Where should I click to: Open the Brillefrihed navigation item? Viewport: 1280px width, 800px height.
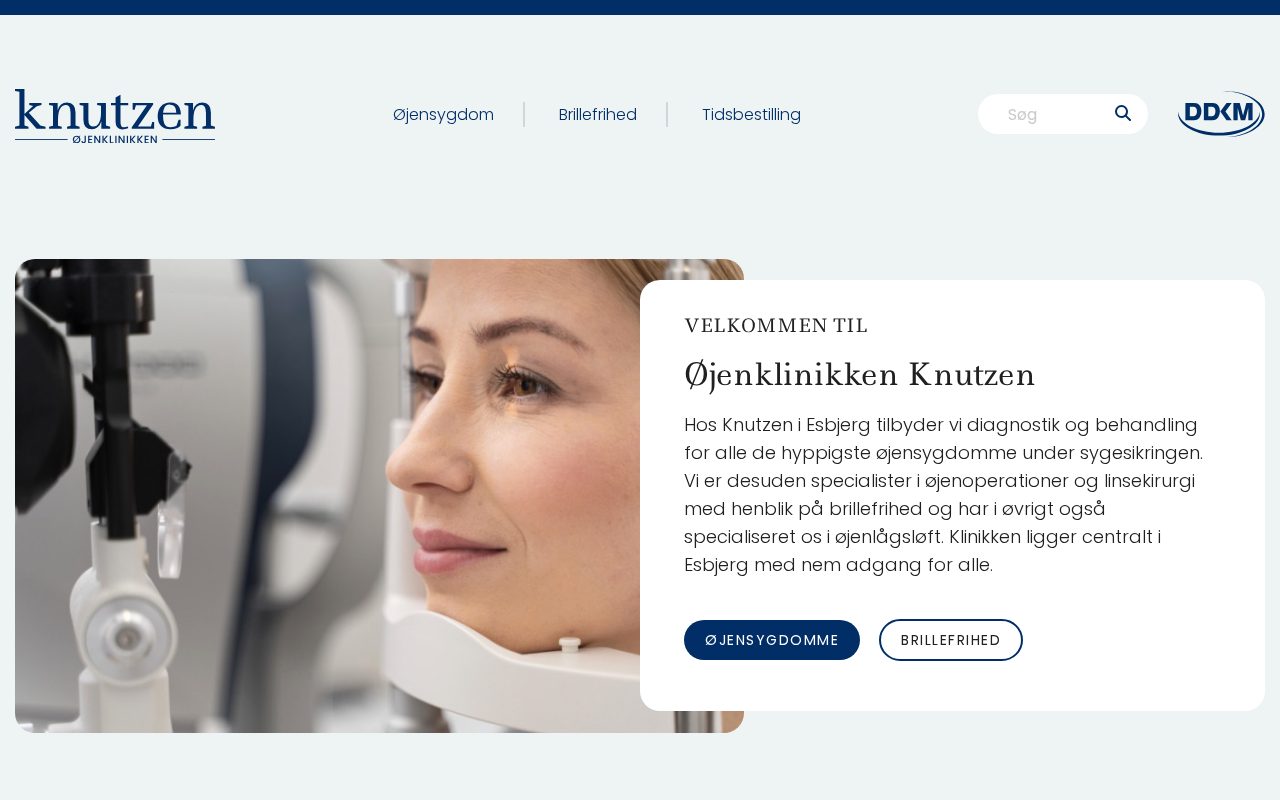[x=598, y=114]
